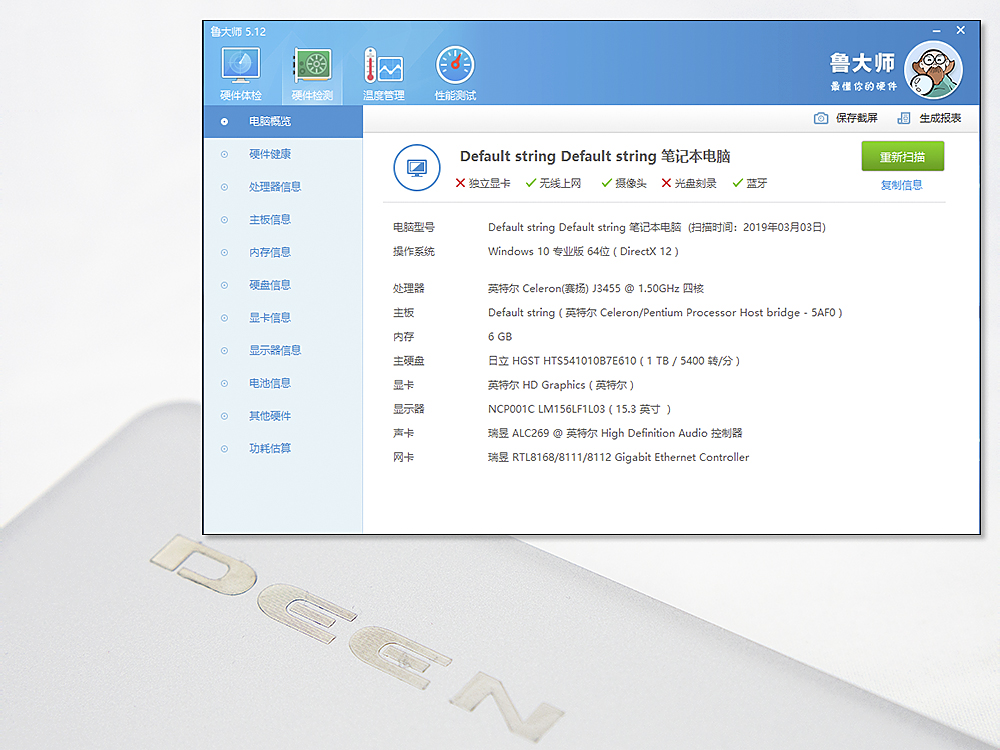Click the 操作系统 row label
This screenshot has width=1000, height=750.
414,251
